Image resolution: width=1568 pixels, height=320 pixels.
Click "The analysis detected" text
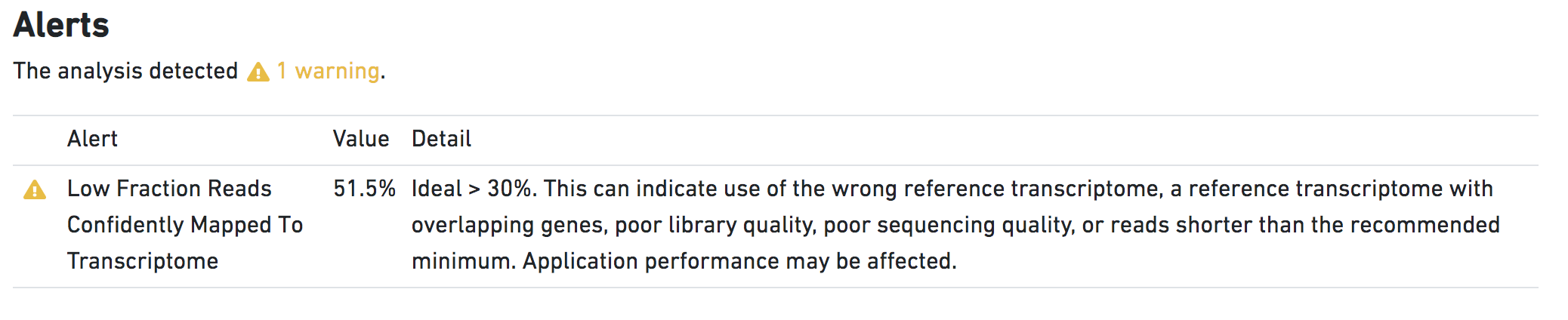(x=125, y=71)
